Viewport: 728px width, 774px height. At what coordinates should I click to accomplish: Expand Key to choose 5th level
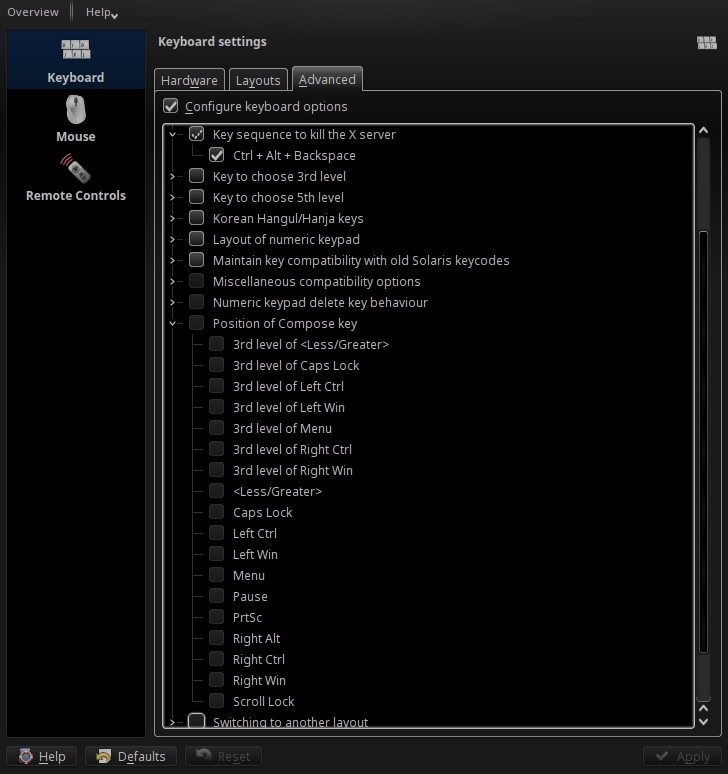(172, 197)
